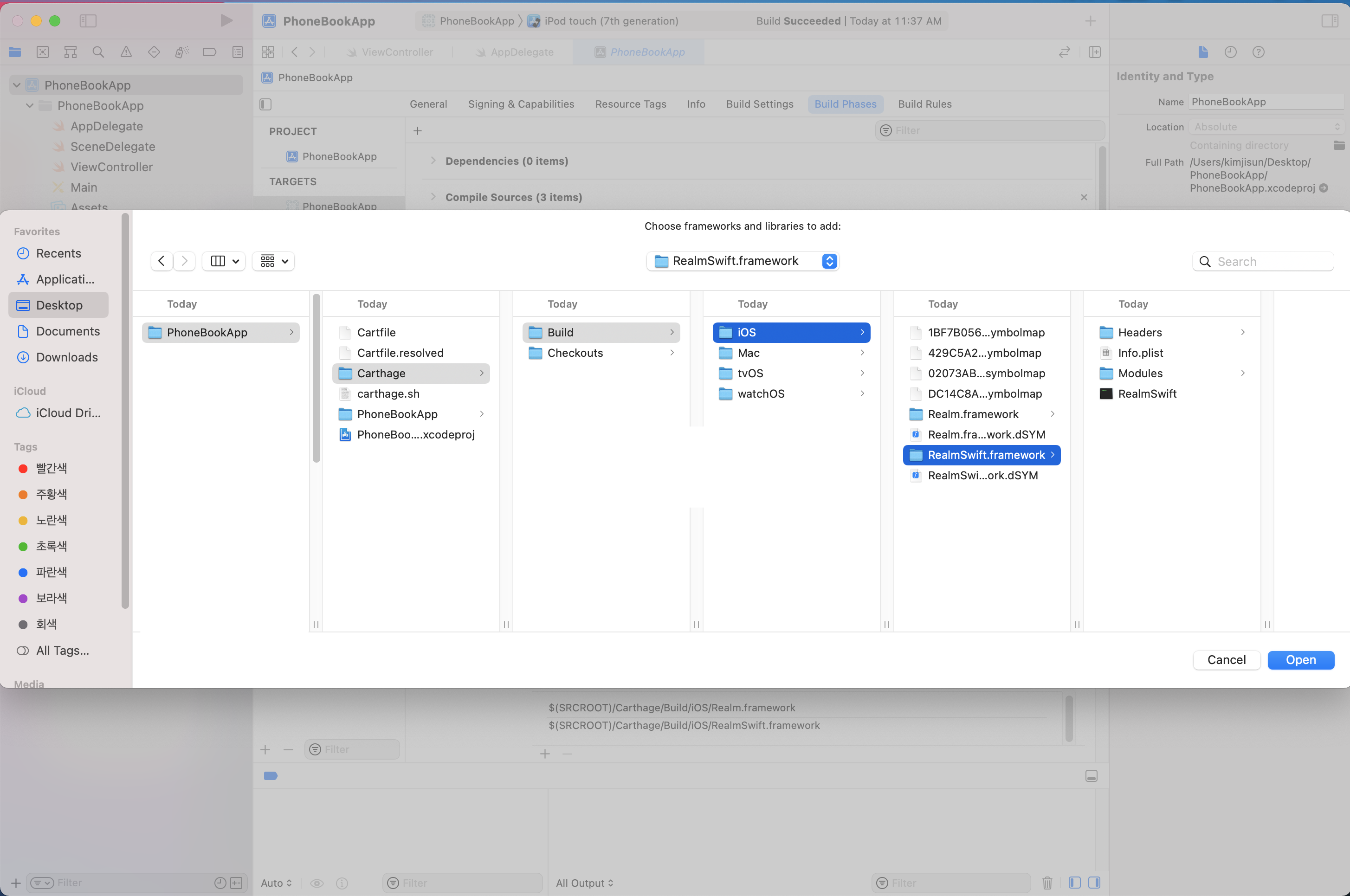Open the History inspector clock icon
1350x896 pixels.
pyautogui.click(x=1231, y=52)
